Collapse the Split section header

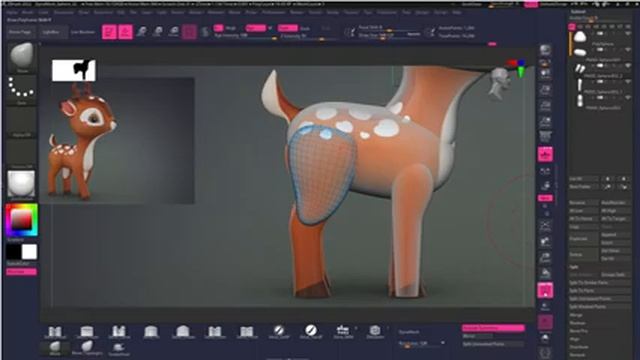pos(574,267)
